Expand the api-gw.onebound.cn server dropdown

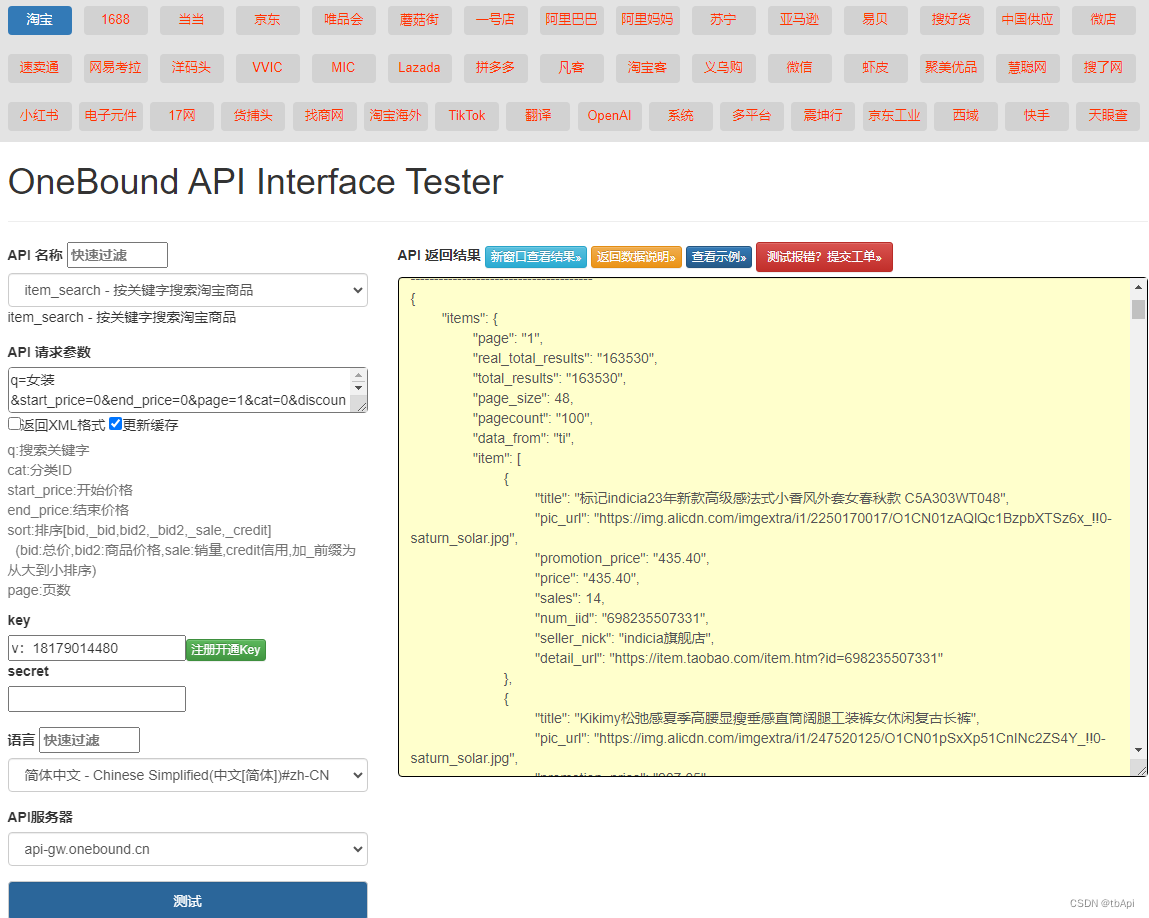tap(188, 849)
